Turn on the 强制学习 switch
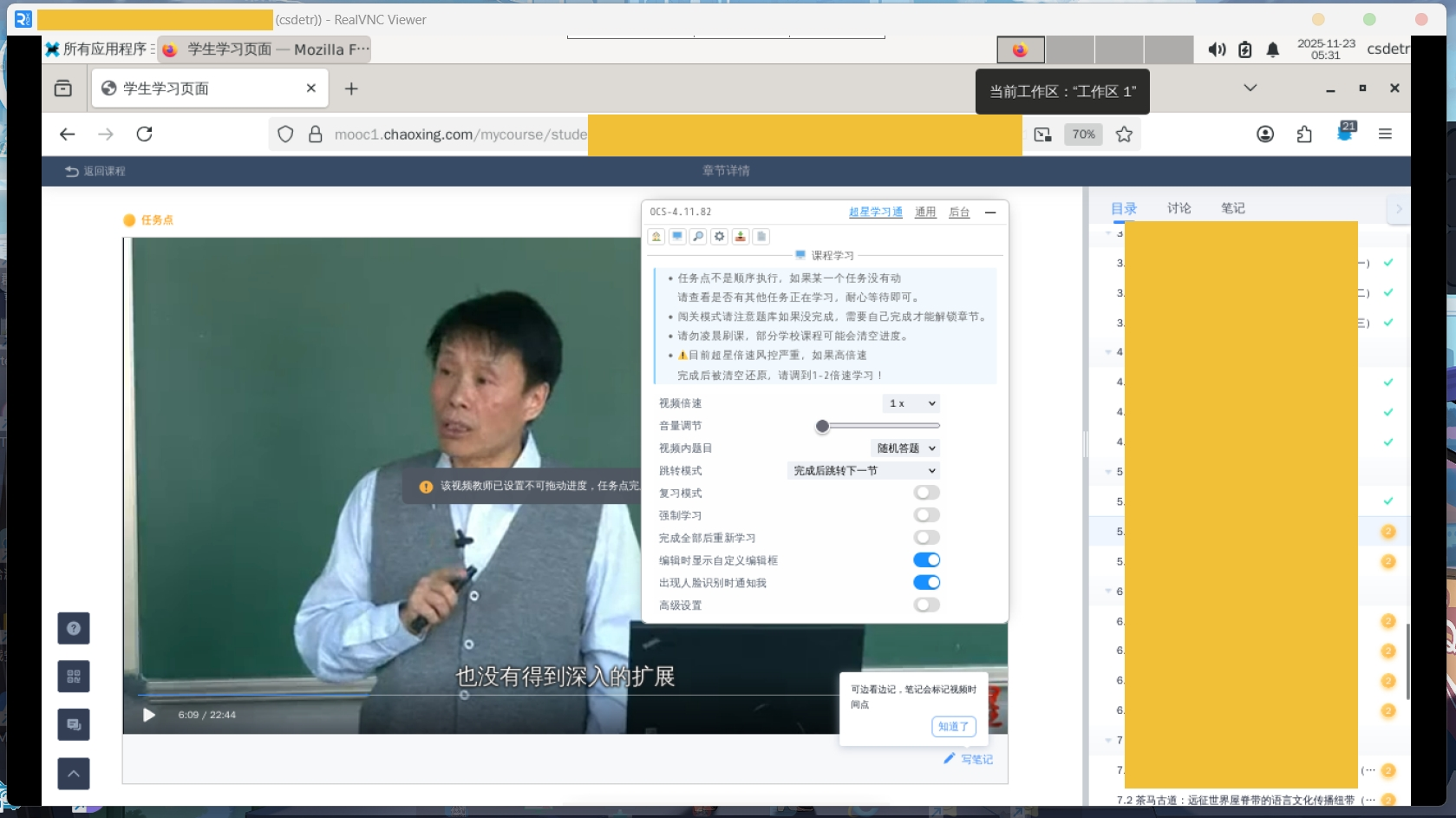This screenshot has width=1456, height=818. [x=926, y=515]
